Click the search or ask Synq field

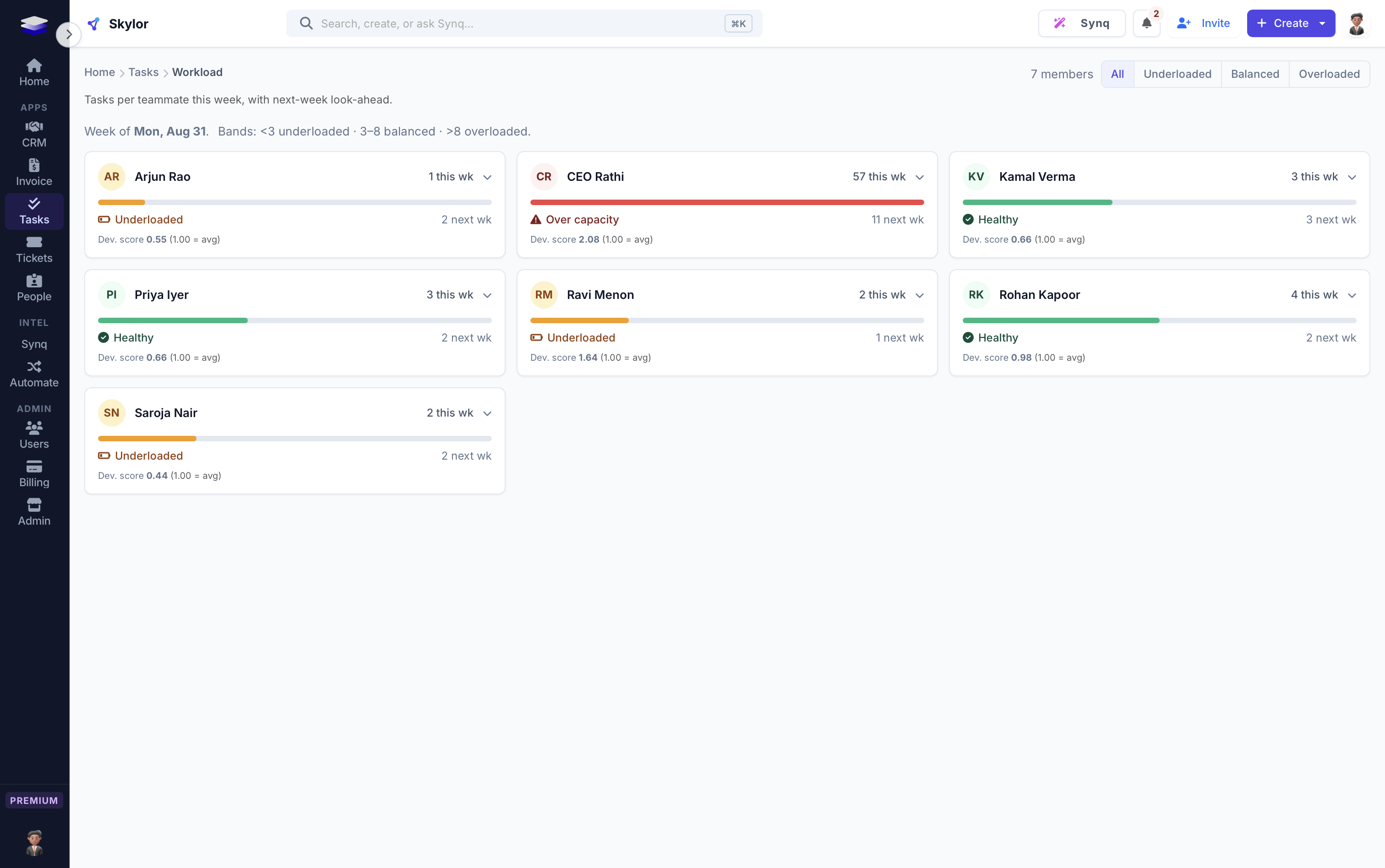[523, 23]
